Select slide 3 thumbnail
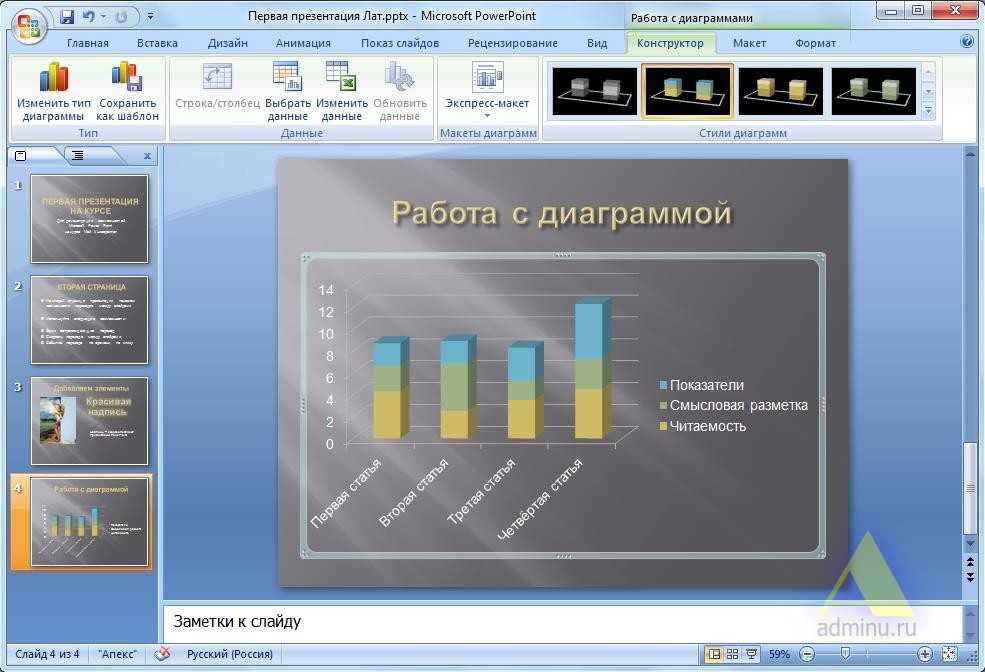The width and height of the screenshot is (985, 672). [x=89, y=421]
